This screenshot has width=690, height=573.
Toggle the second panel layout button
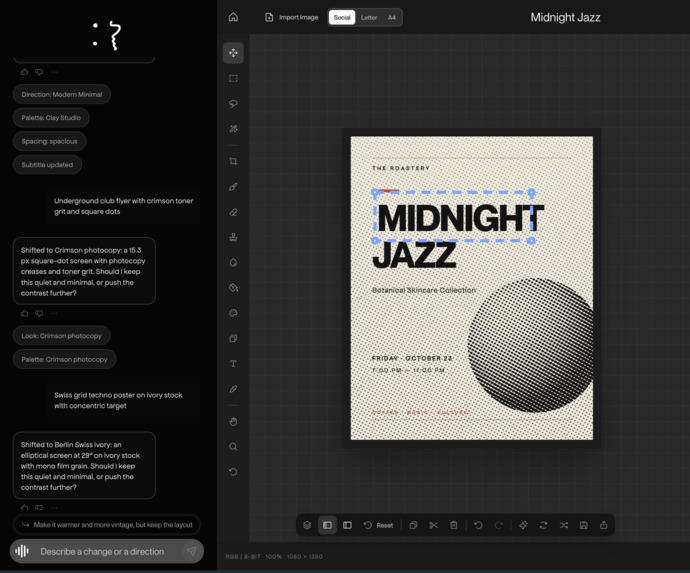pyautogui.click(x=347, y=525)
